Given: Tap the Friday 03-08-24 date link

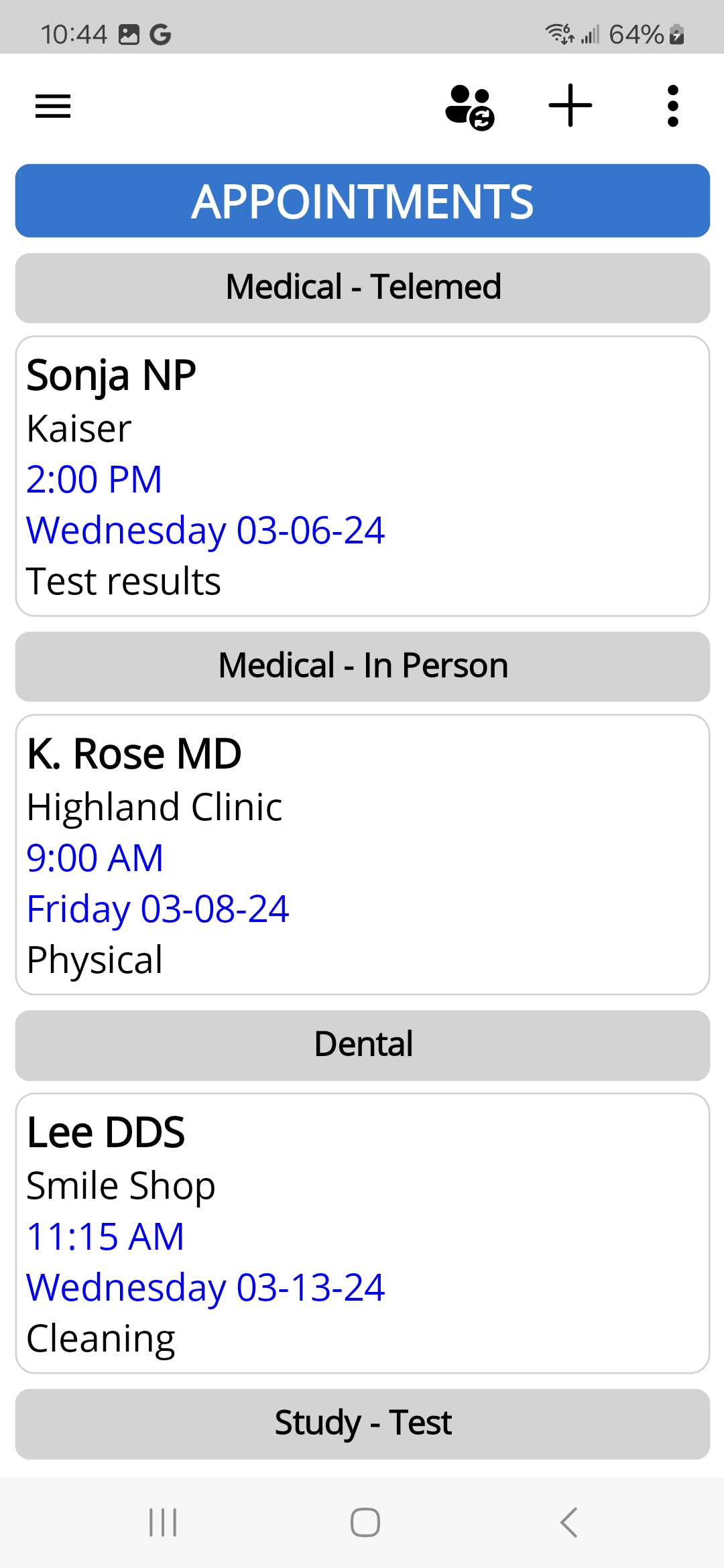Looking at the screenshot, I should tap(158, 909).
